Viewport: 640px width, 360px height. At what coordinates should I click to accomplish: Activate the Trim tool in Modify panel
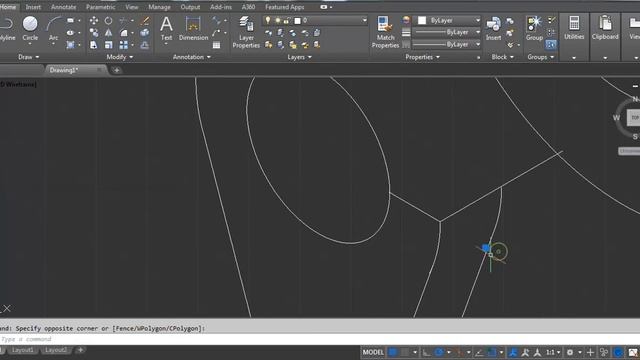[x=123, y=20]
